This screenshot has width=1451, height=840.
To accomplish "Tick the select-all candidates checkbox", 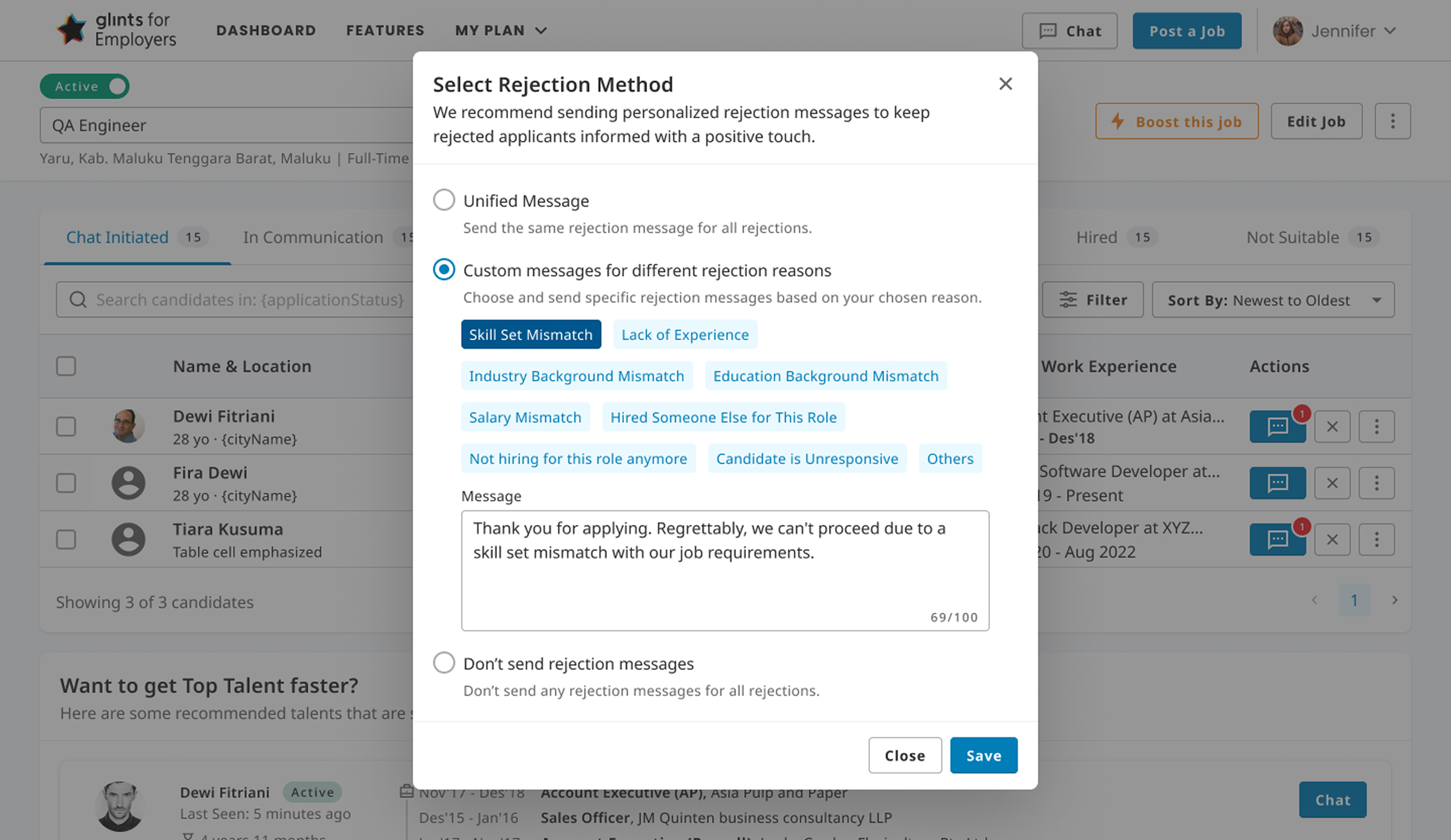I will point(66,366).
